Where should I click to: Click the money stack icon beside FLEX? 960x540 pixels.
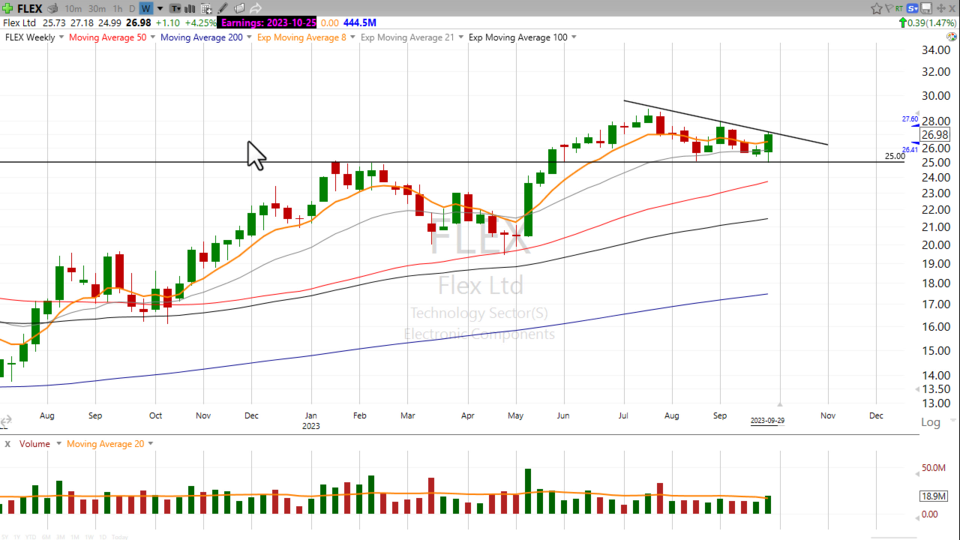[53, 9]
